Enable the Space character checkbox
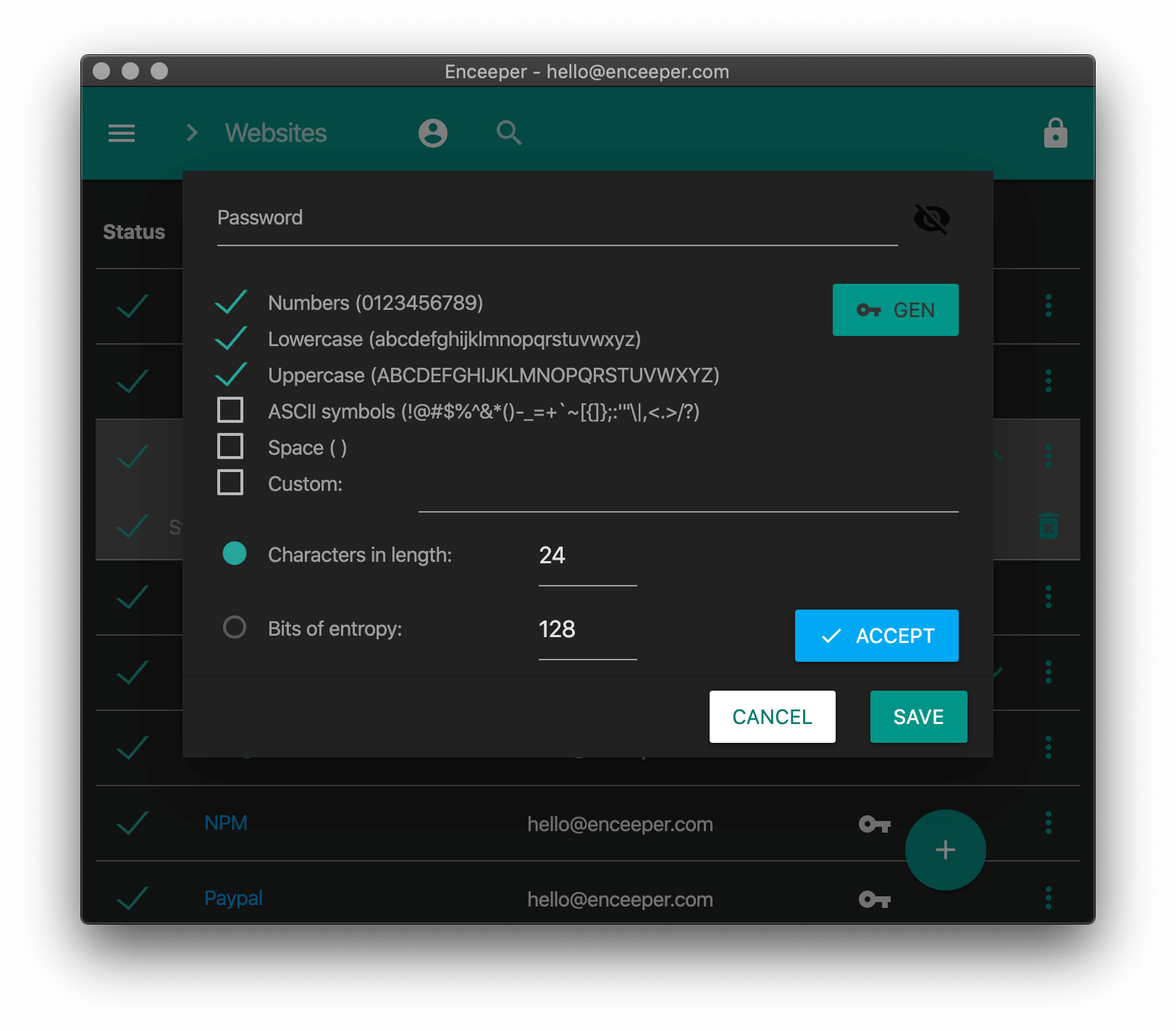Screen dimensions: 1176x1031 pos(230,447)
